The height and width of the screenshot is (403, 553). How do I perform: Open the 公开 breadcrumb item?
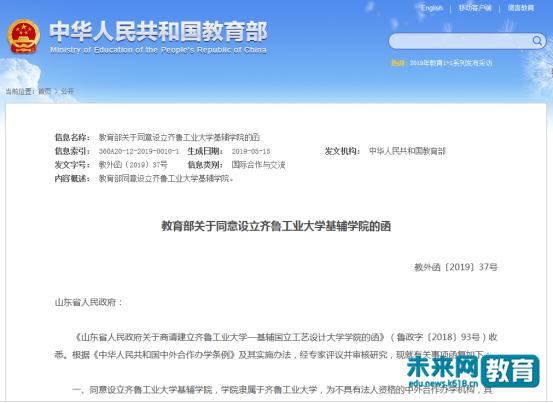click(67, 92)
